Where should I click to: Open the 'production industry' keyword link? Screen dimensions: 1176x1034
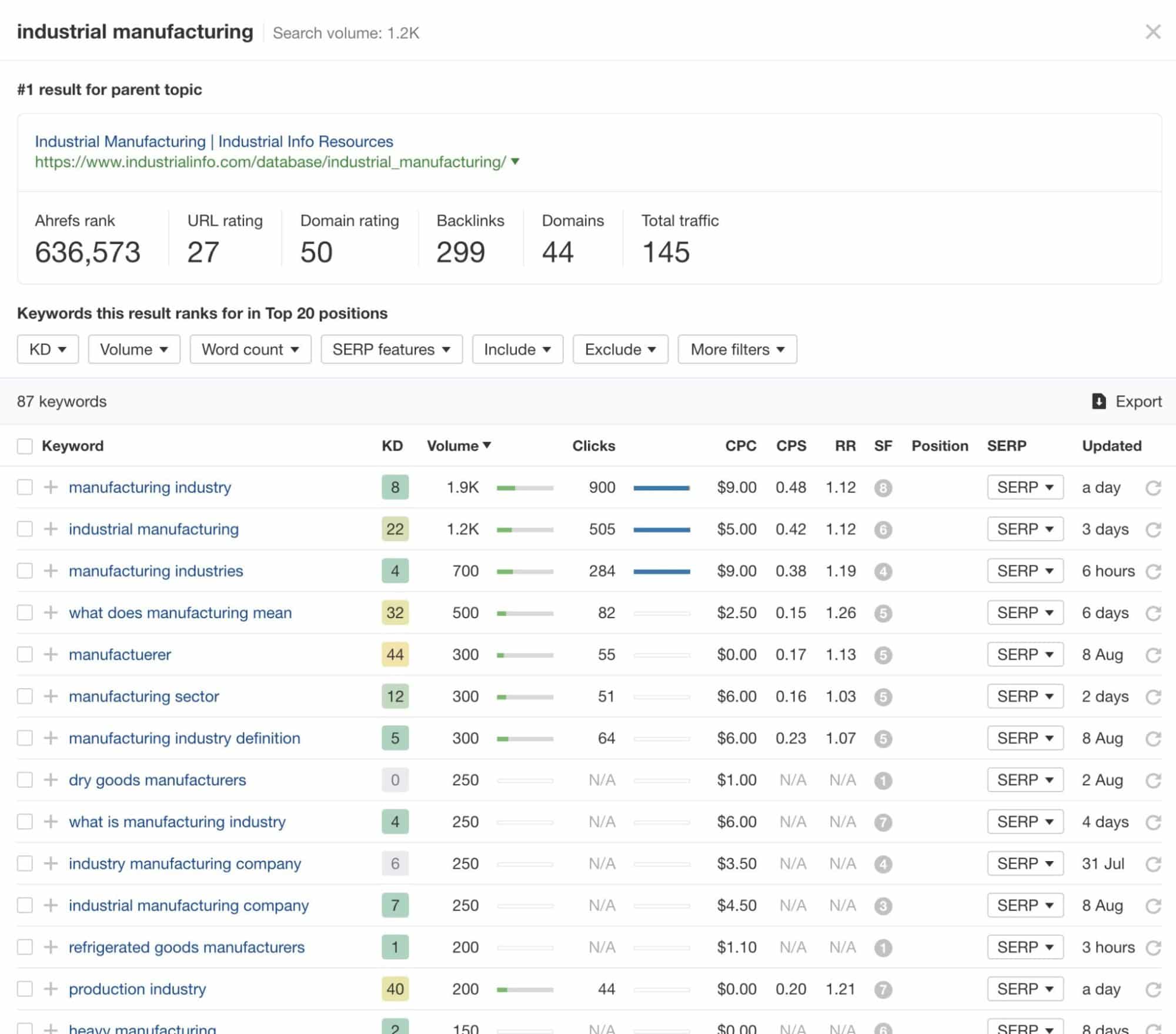pyautogui.click(x=137, y=989)
